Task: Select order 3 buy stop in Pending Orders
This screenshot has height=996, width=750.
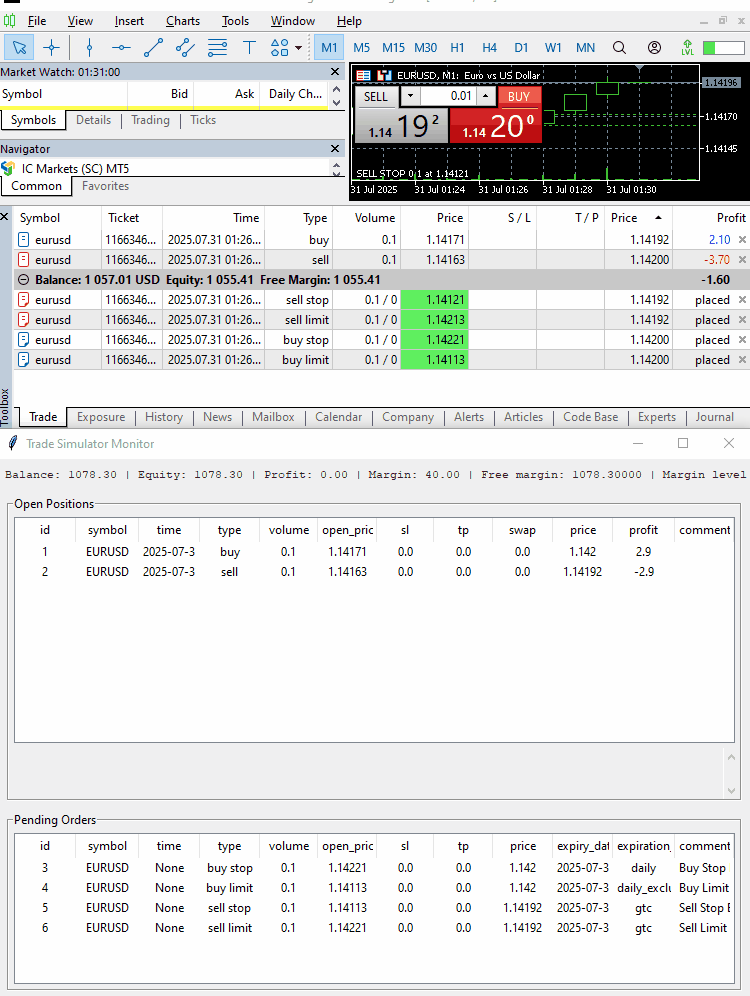Action: click(374, 868)
